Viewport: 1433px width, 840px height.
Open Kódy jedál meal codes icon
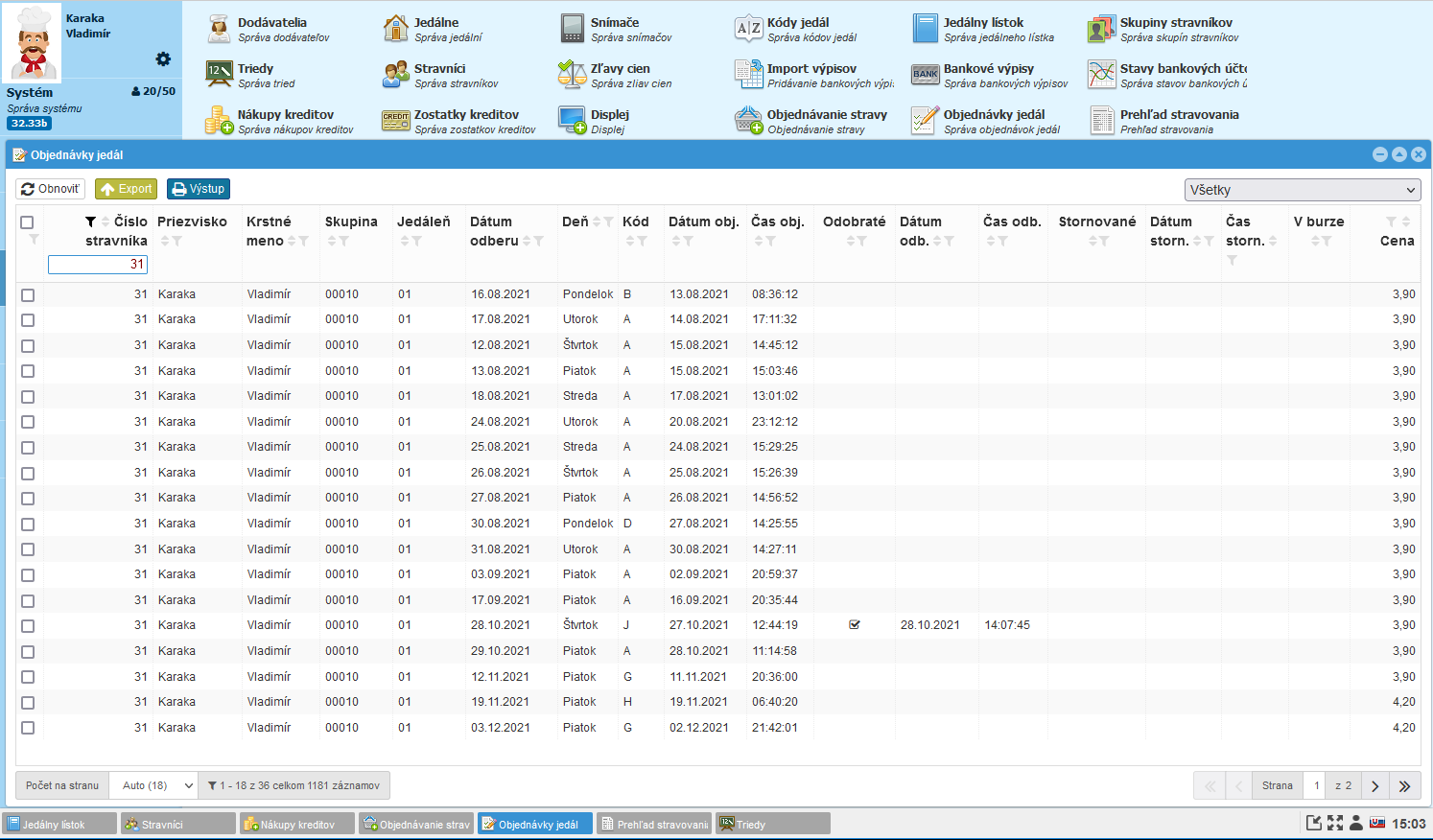point(749,29)
